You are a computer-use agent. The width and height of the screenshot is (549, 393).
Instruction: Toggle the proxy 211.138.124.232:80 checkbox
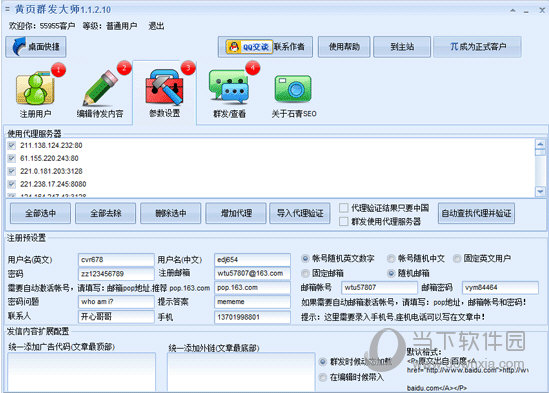[x=12, y=145]
